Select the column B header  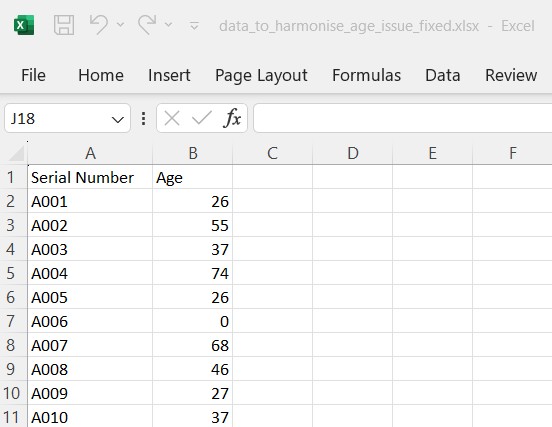coord(193,153)
